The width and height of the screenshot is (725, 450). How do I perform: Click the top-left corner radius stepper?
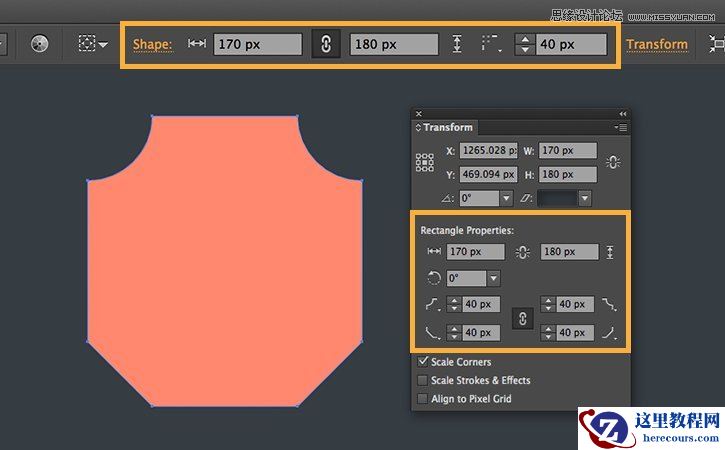click(x=455, y=304)
